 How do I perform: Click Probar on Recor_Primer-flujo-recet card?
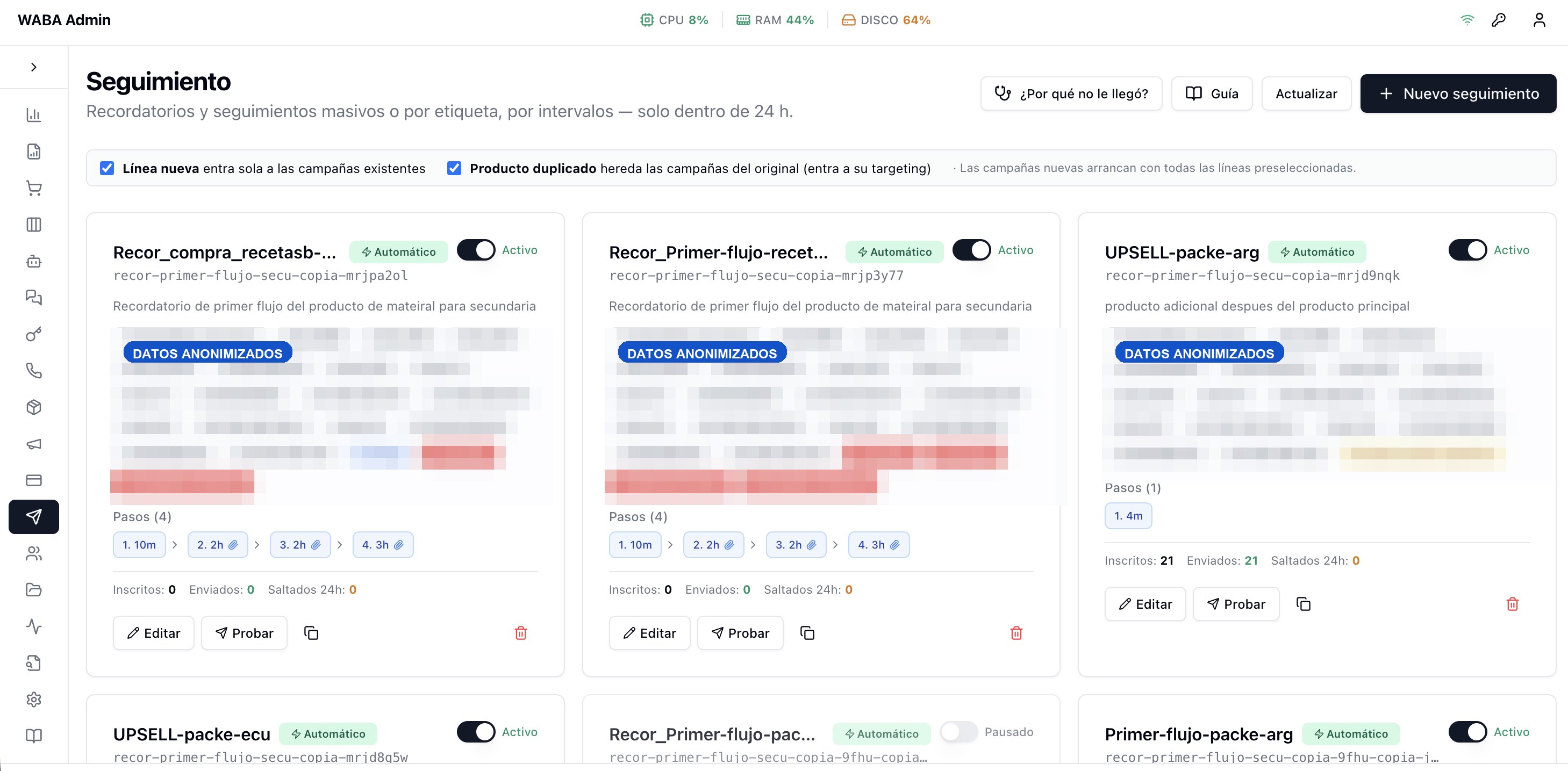(x=740, y=633)
